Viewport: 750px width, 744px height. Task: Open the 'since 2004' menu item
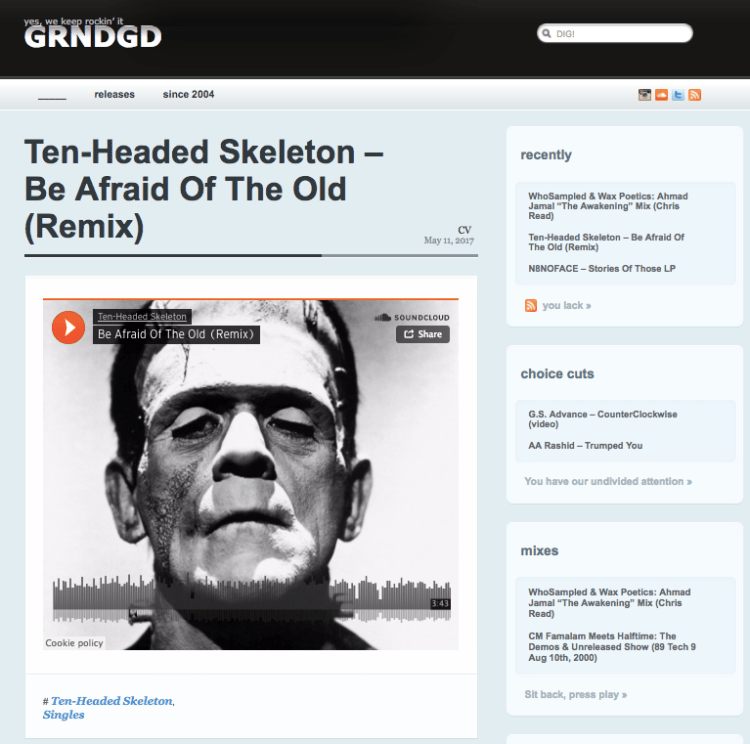pyautogui.click(x=188, y=94)
